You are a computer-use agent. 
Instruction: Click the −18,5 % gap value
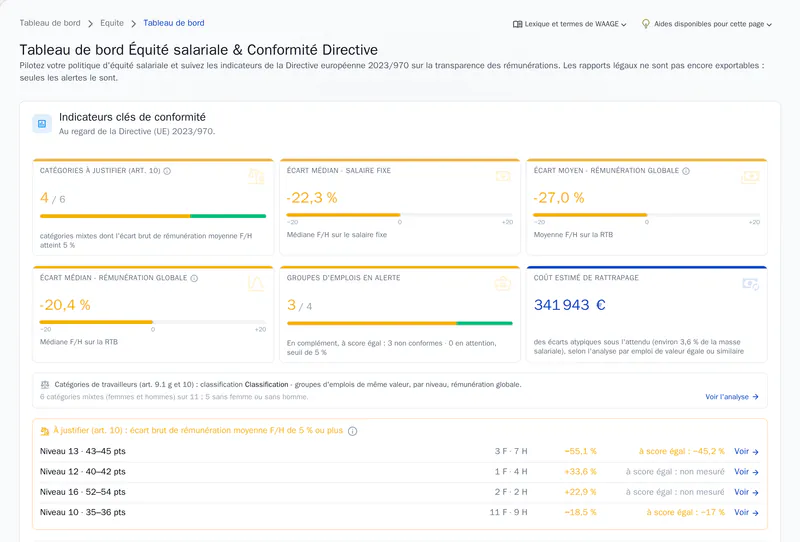point(581,512)
